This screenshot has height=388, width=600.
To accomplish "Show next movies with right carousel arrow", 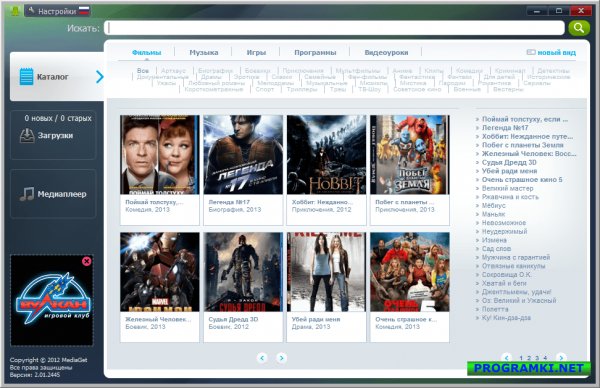I will tap(281, 358).
